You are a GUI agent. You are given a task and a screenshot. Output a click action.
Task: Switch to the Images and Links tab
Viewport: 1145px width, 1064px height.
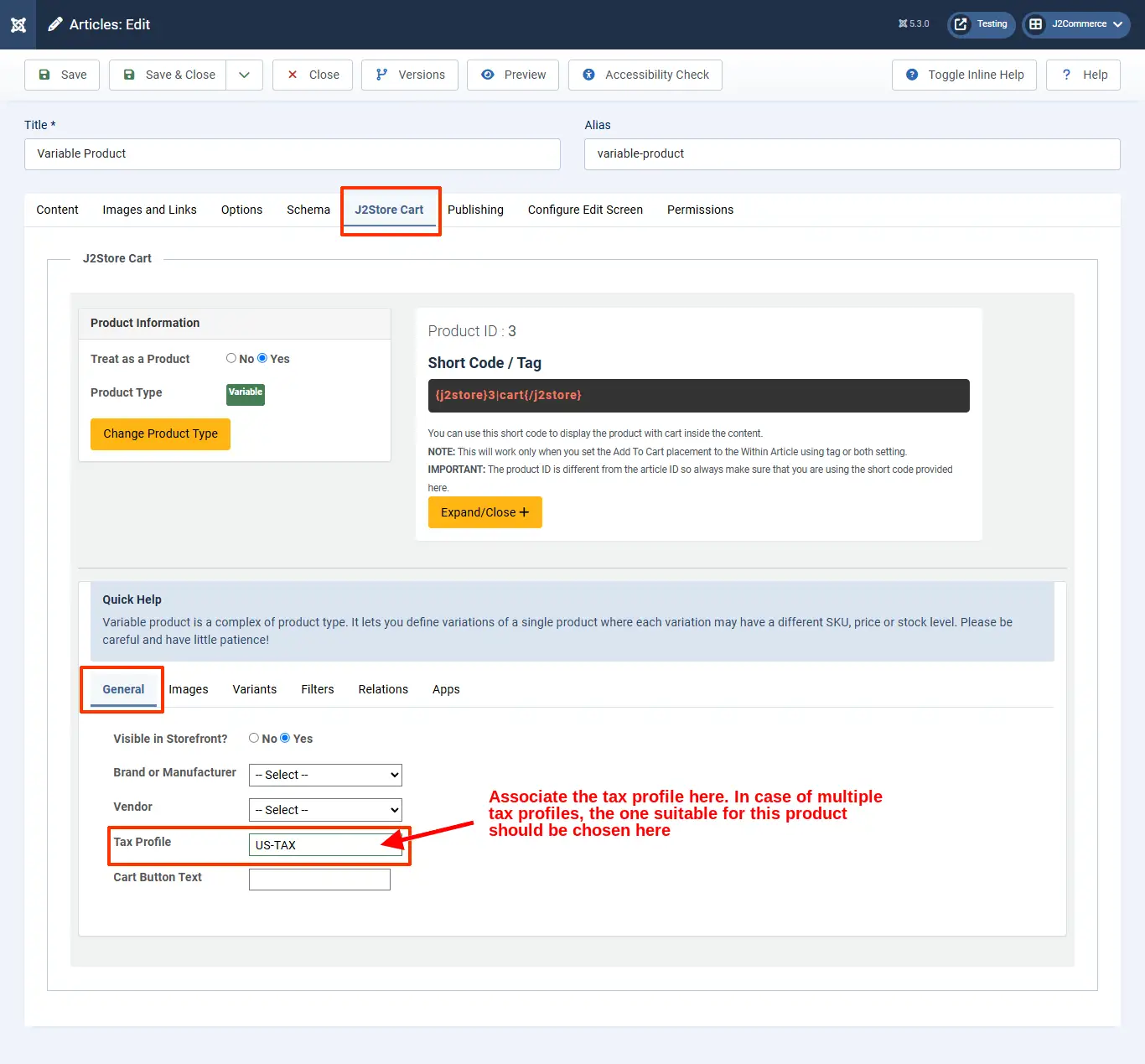pyautogui.click(x=150, y=210)
